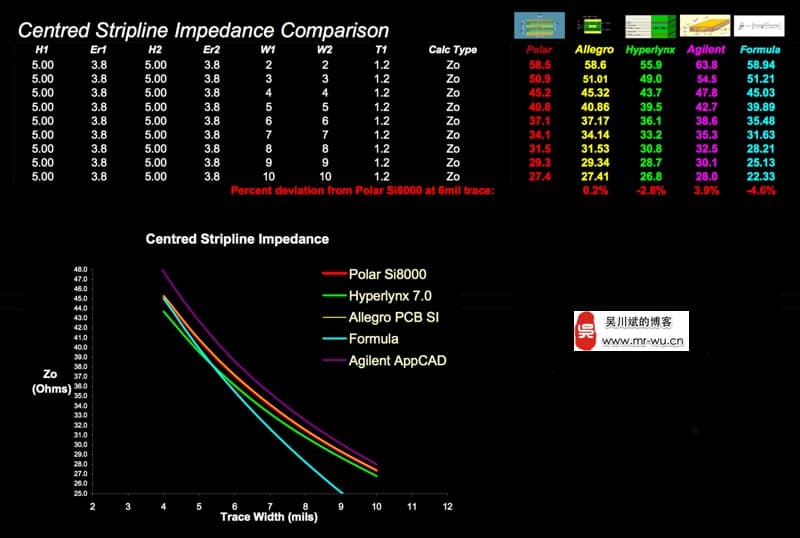The image size is (800, 538).
Task: Click the Percent deviation from Polar Si8000 label
Action: [x=362, y=190]
